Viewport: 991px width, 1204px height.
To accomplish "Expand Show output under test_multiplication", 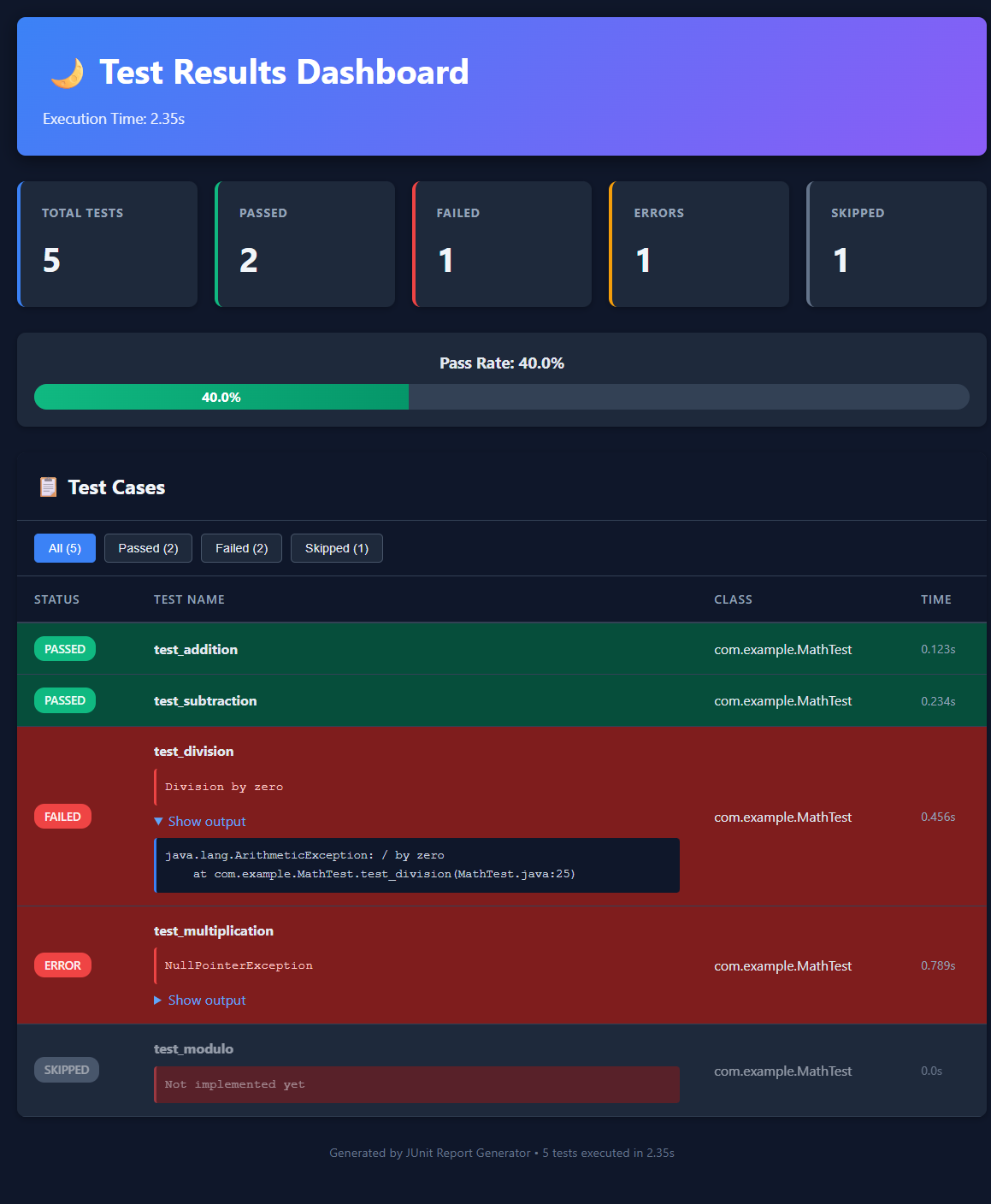I will coord(200,1000).
